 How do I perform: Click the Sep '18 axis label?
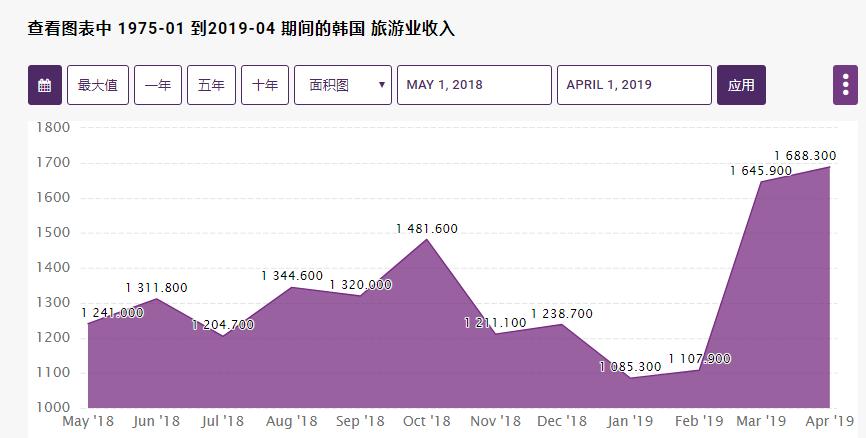pos(360,421)
